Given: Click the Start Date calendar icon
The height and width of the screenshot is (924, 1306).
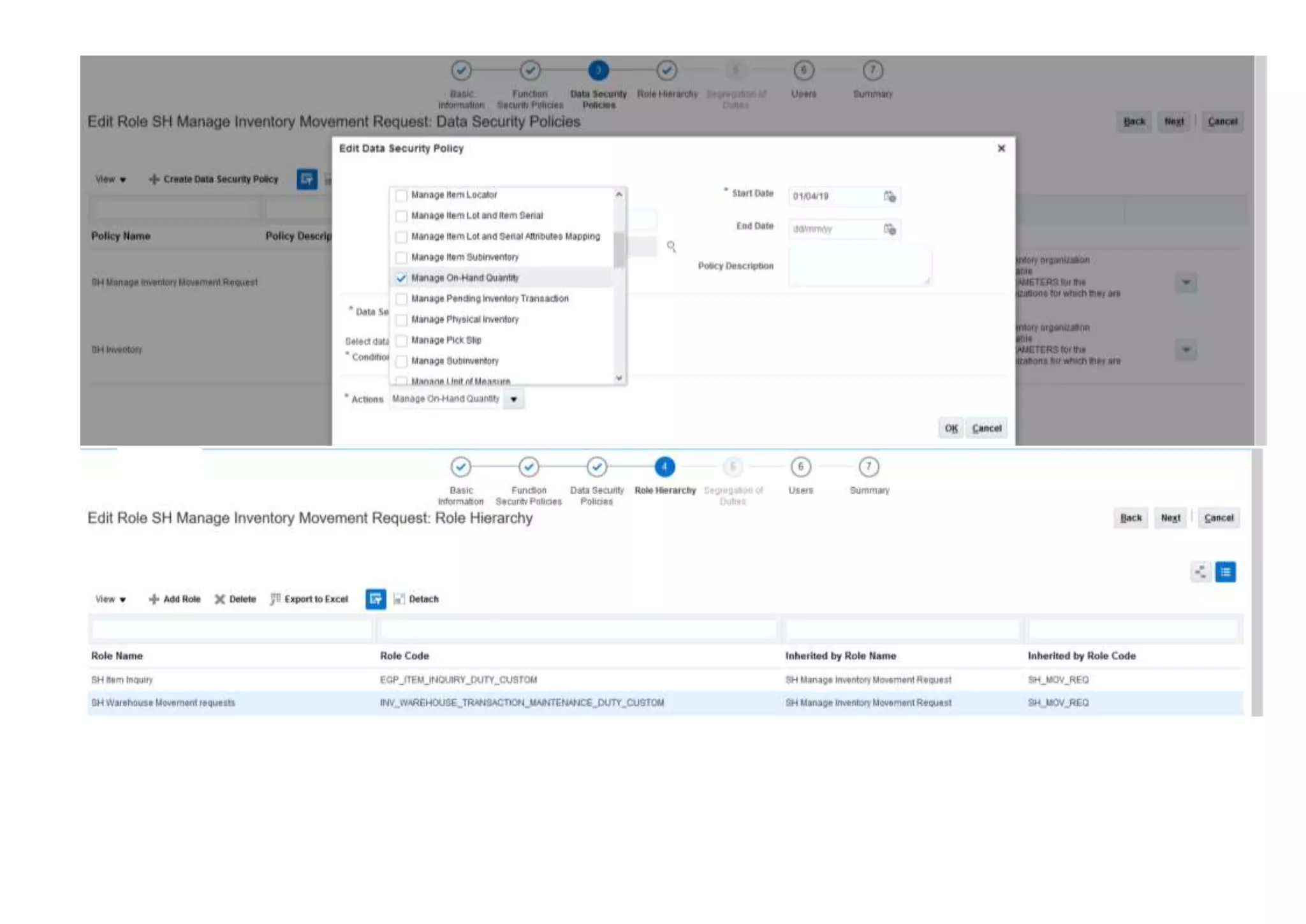Looking at the screenshot, I should click(x=890, y=196).
